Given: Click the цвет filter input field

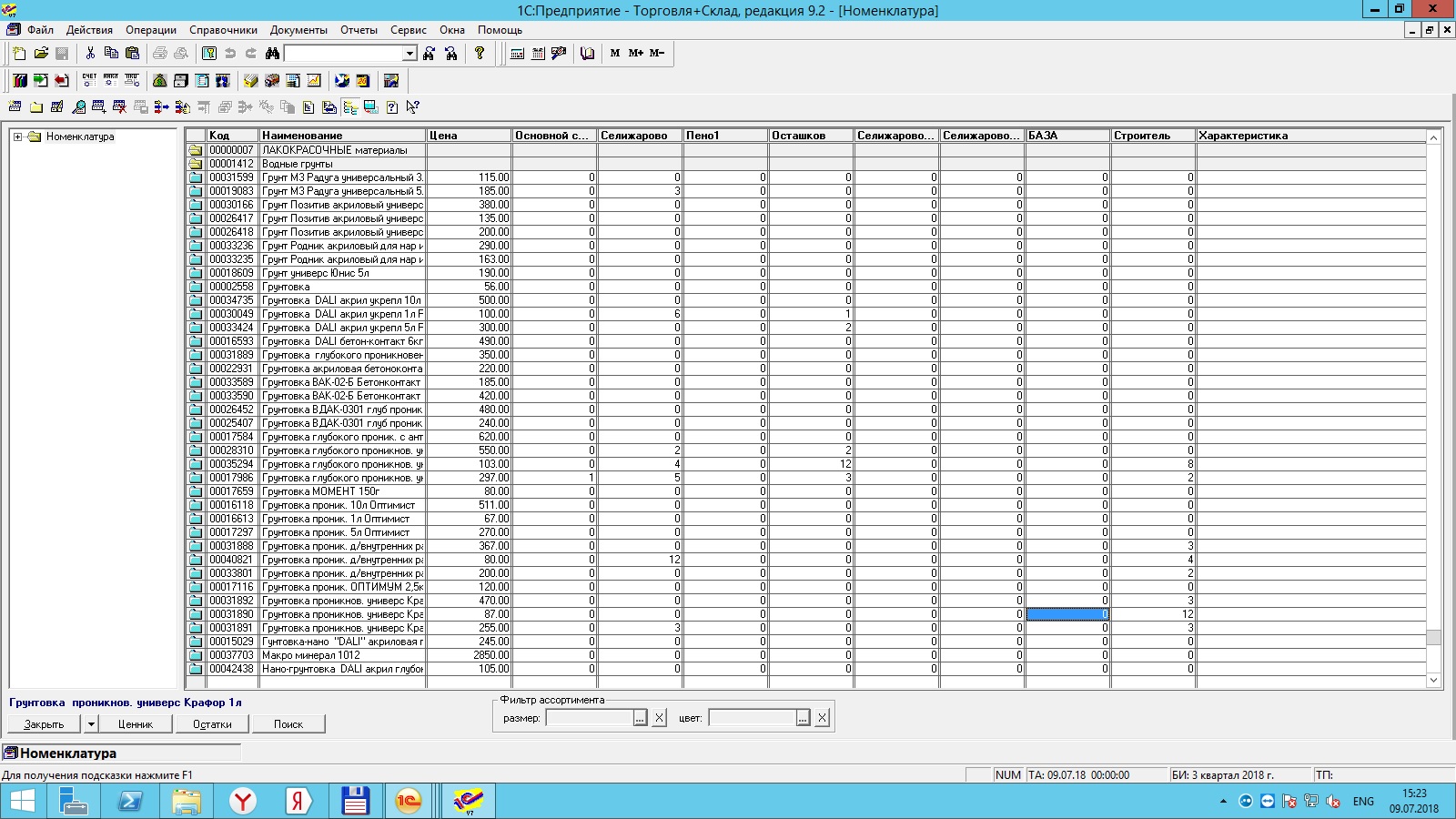Looking at the screenshot, I should [x=752, y=718].
